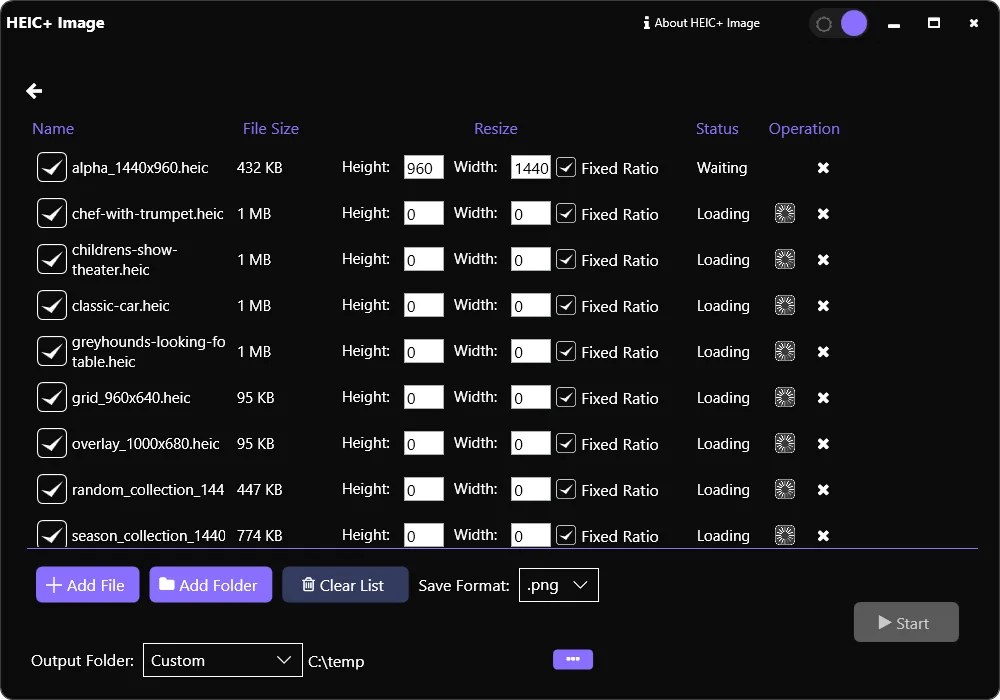The width and height of the screenshot is (1000, 700).
Task: Remove childrens-show-theater.heic with its X icon
Action: click(x=823, y=259)
